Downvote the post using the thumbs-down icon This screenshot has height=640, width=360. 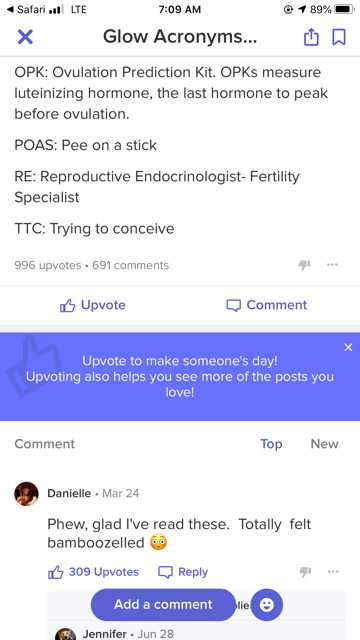pos(304,265)
